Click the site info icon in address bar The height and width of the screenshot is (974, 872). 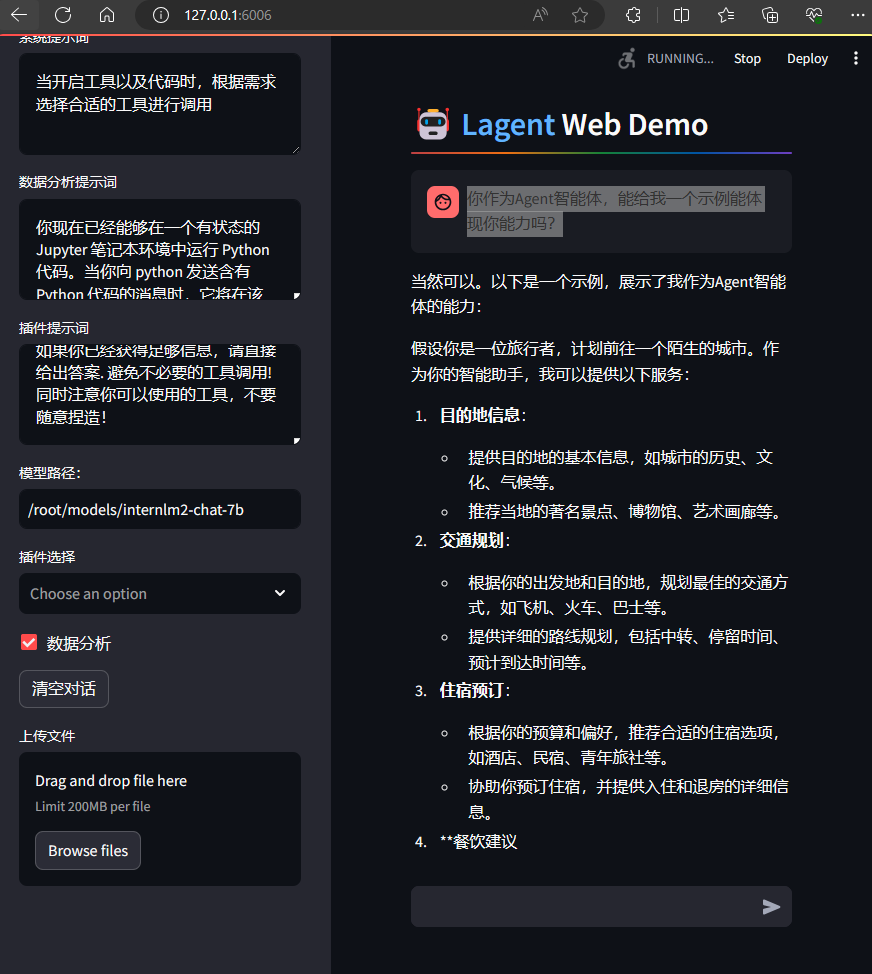(163, 15)
